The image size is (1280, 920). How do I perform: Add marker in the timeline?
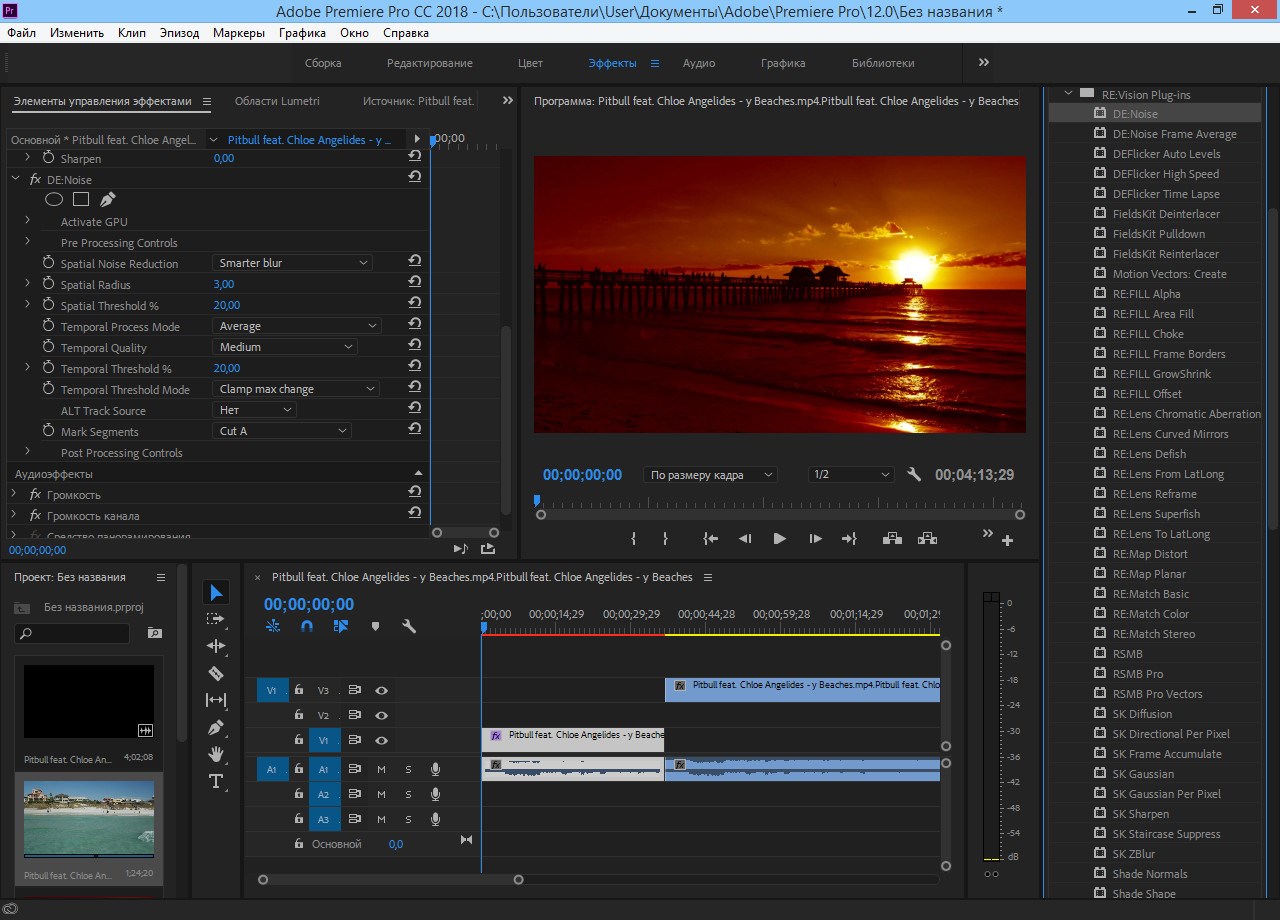375,626
